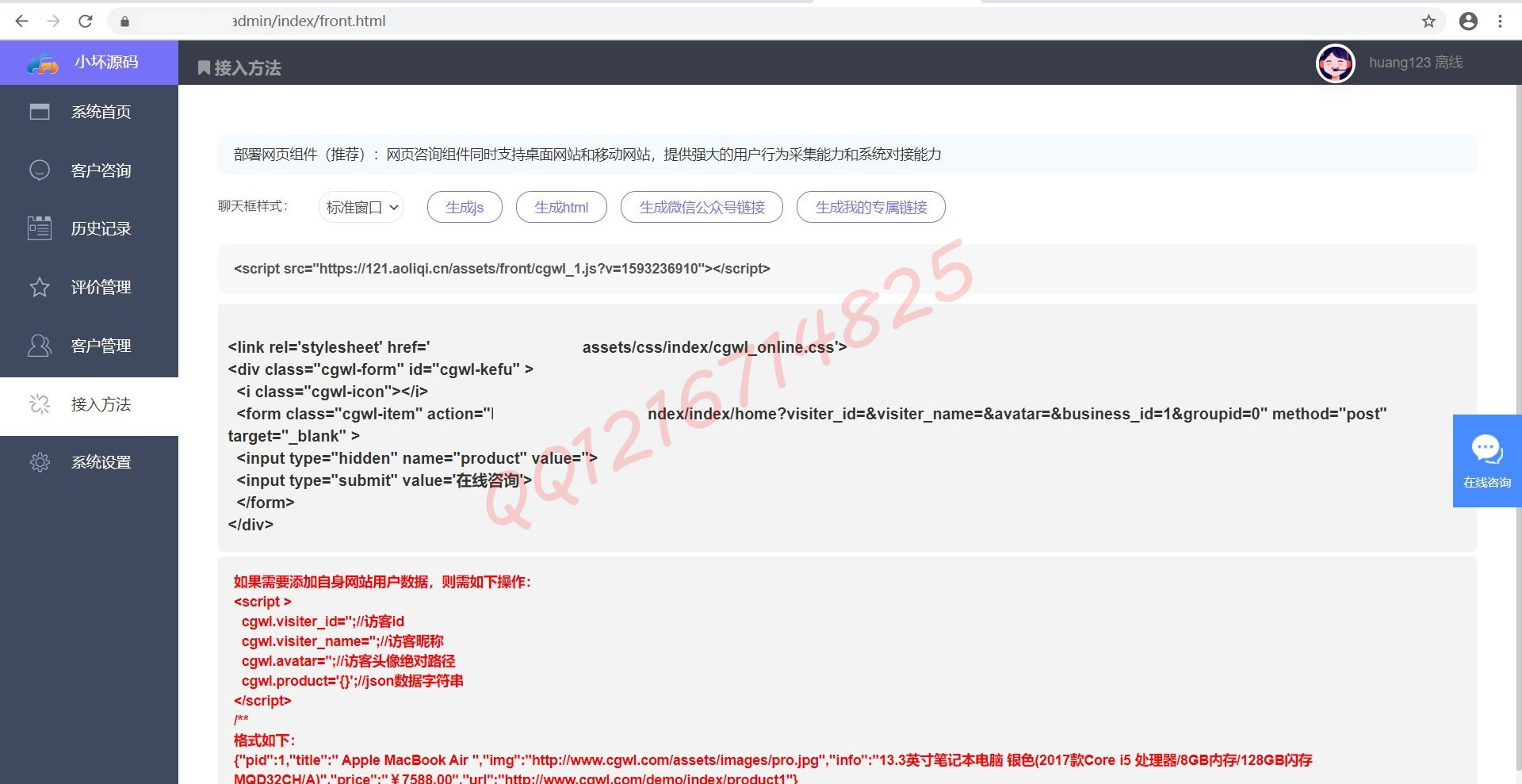Click the generated script src code line
1522x784 pixels.
(x=502, y=269)
